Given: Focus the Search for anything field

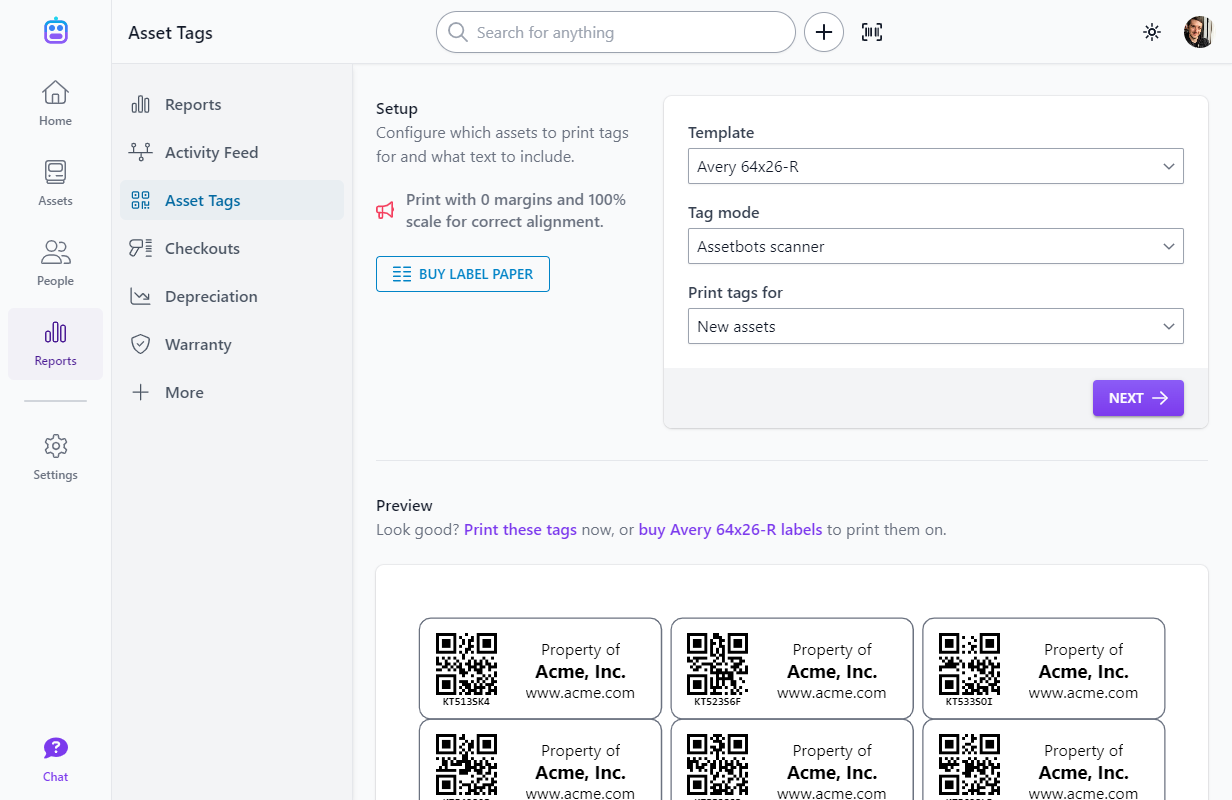Looking at the screenshot, I should (x=616, y=32).
